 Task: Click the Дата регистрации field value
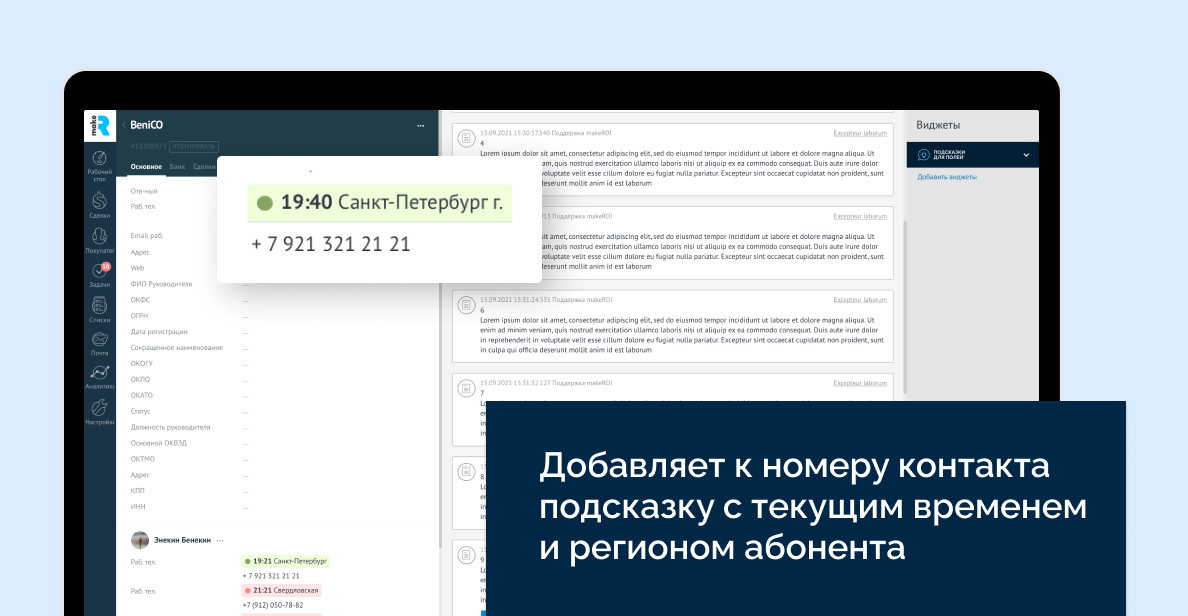point(245,333)
